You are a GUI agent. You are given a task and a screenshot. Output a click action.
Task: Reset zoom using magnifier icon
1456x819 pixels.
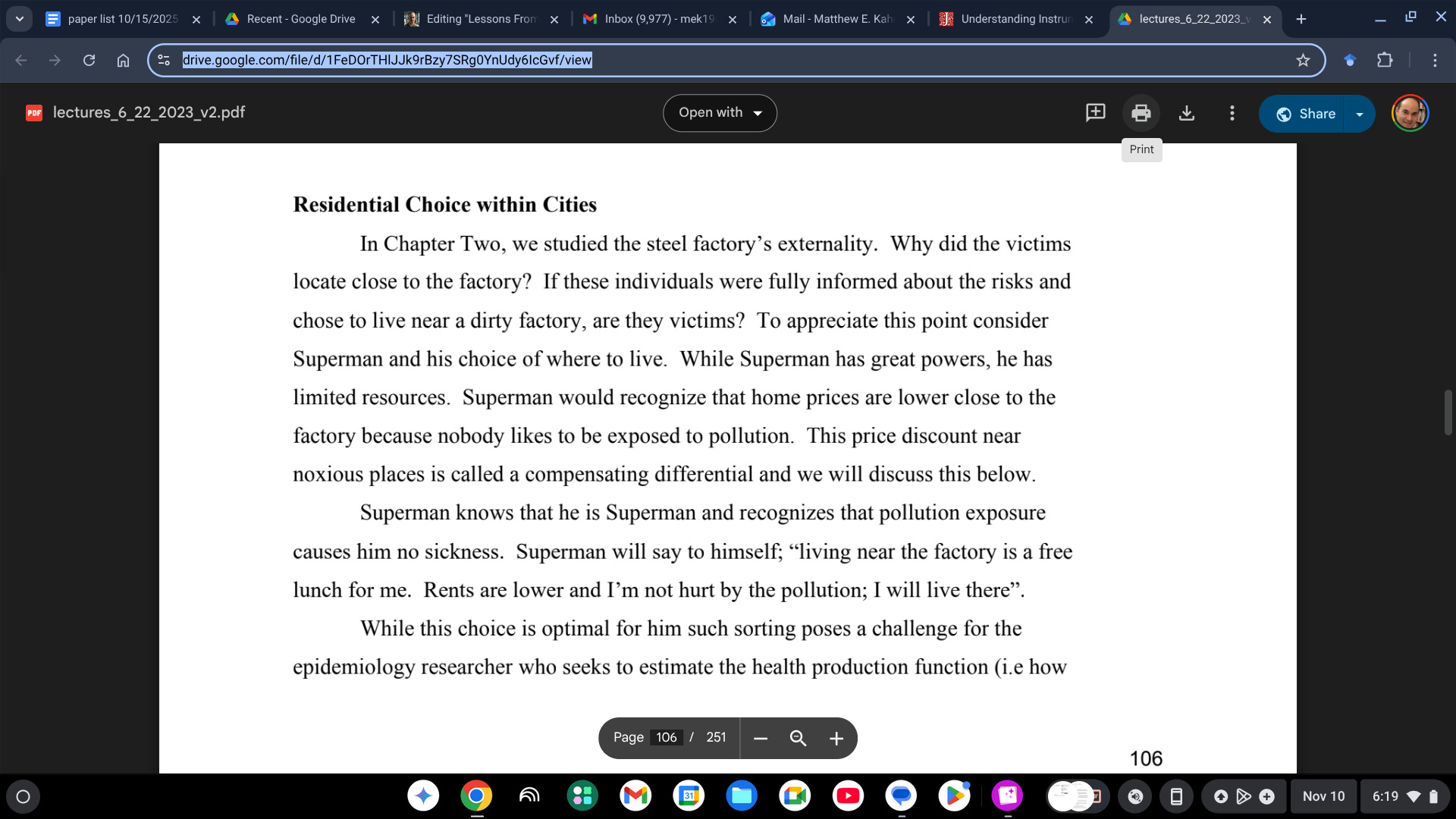click(x=798, y=739)
